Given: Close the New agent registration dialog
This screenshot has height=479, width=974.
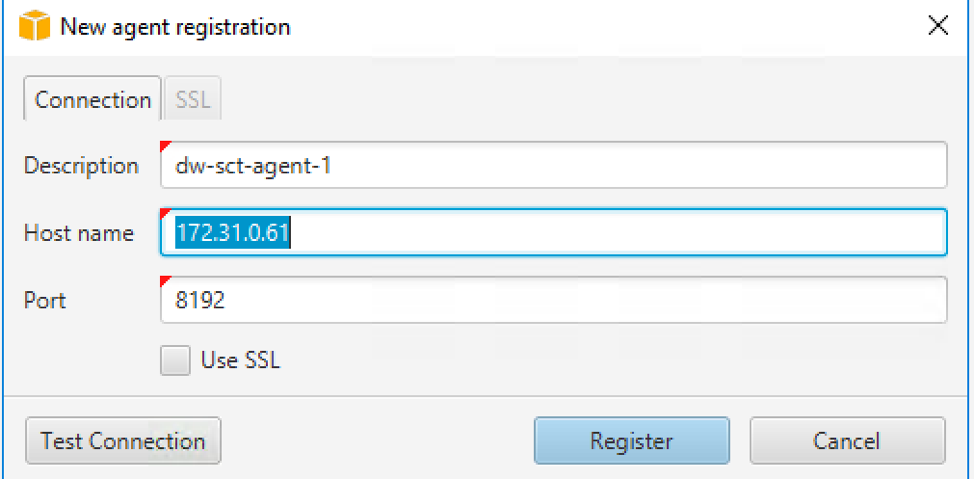Looking at the screenshot, I should (x=937, y=26).
